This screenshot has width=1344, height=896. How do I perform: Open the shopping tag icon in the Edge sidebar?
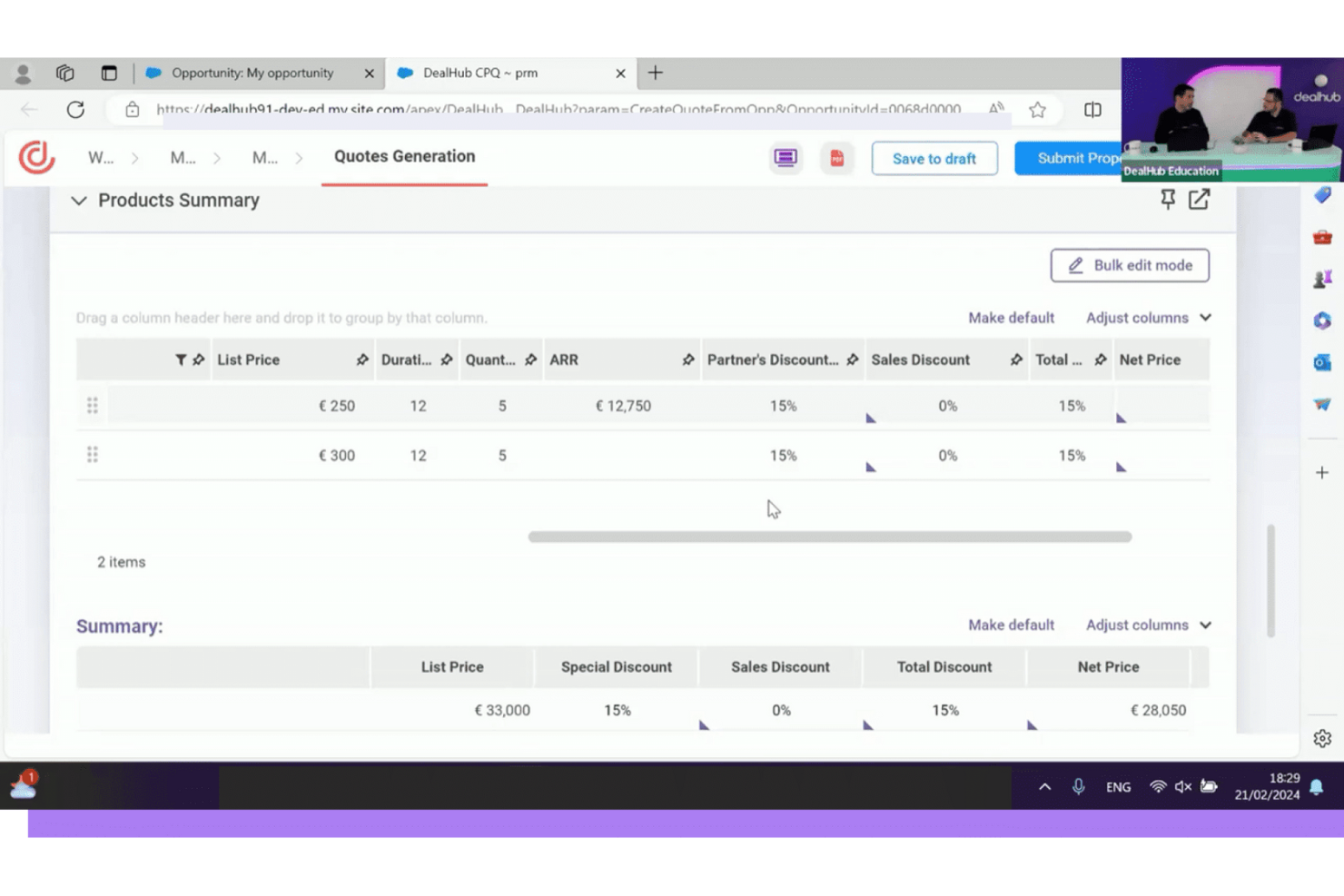(1322, 195)
